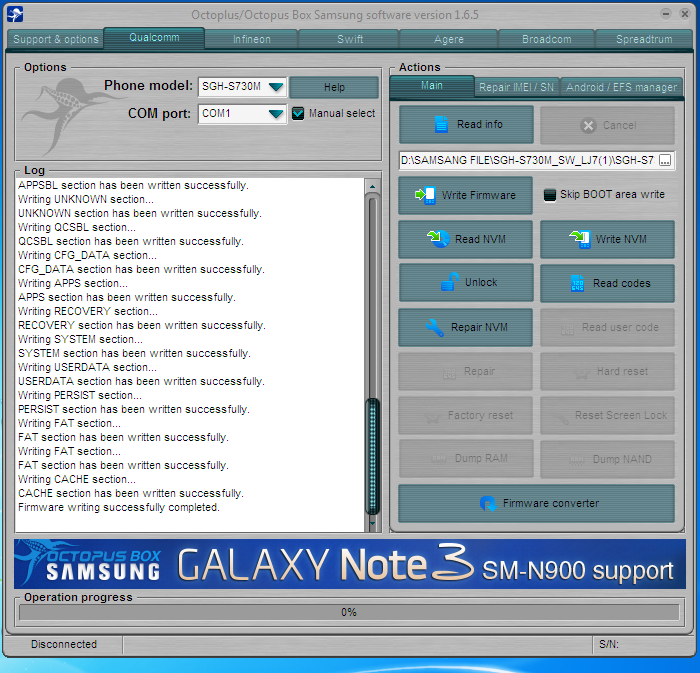700x673 pixels.
Task: Click the Galaxy Note 3 support banner
Action: [x=350, y=564]
